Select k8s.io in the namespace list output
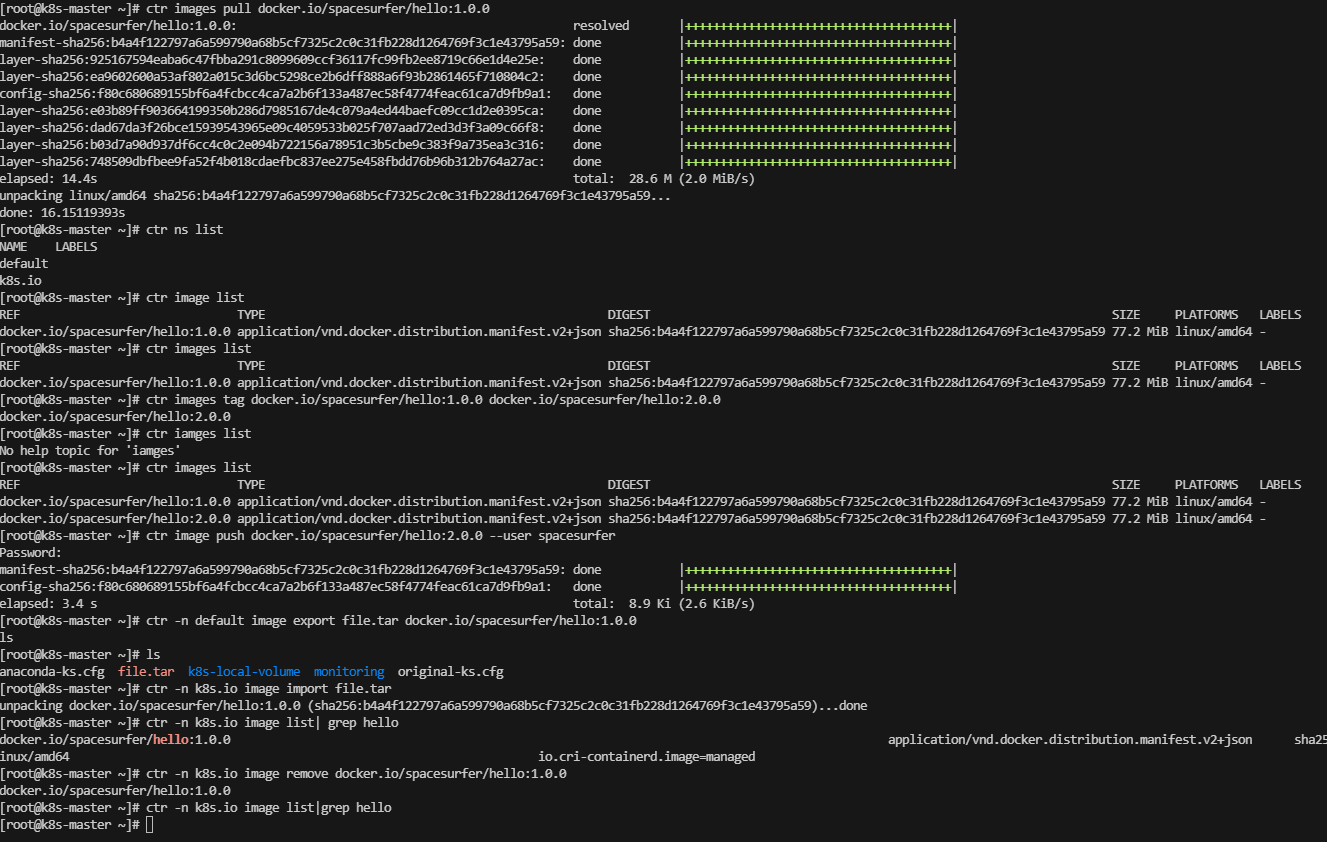Image resolution: width=1327 pixels, height=842 pixels. click(x=21, y=281)
